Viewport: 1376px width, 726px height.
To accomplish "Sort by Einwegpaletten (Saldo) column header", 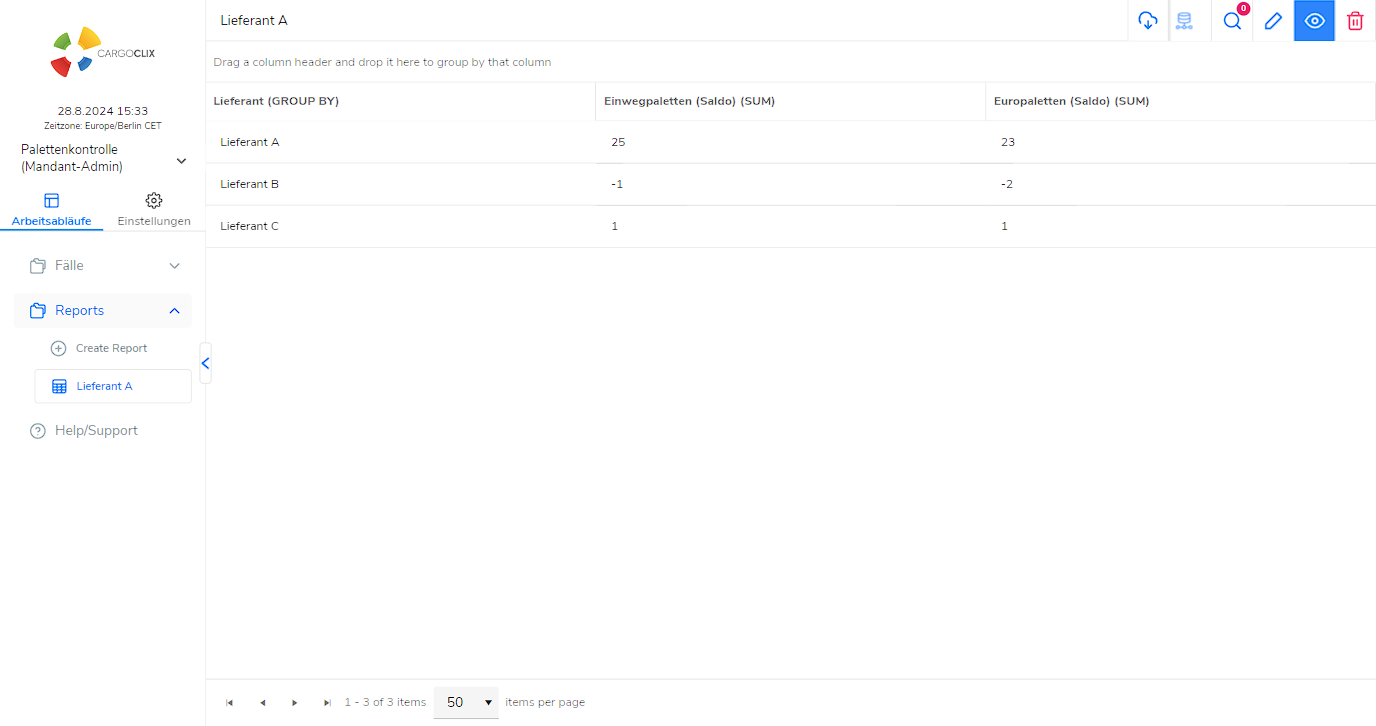I will tap(690, 101).
